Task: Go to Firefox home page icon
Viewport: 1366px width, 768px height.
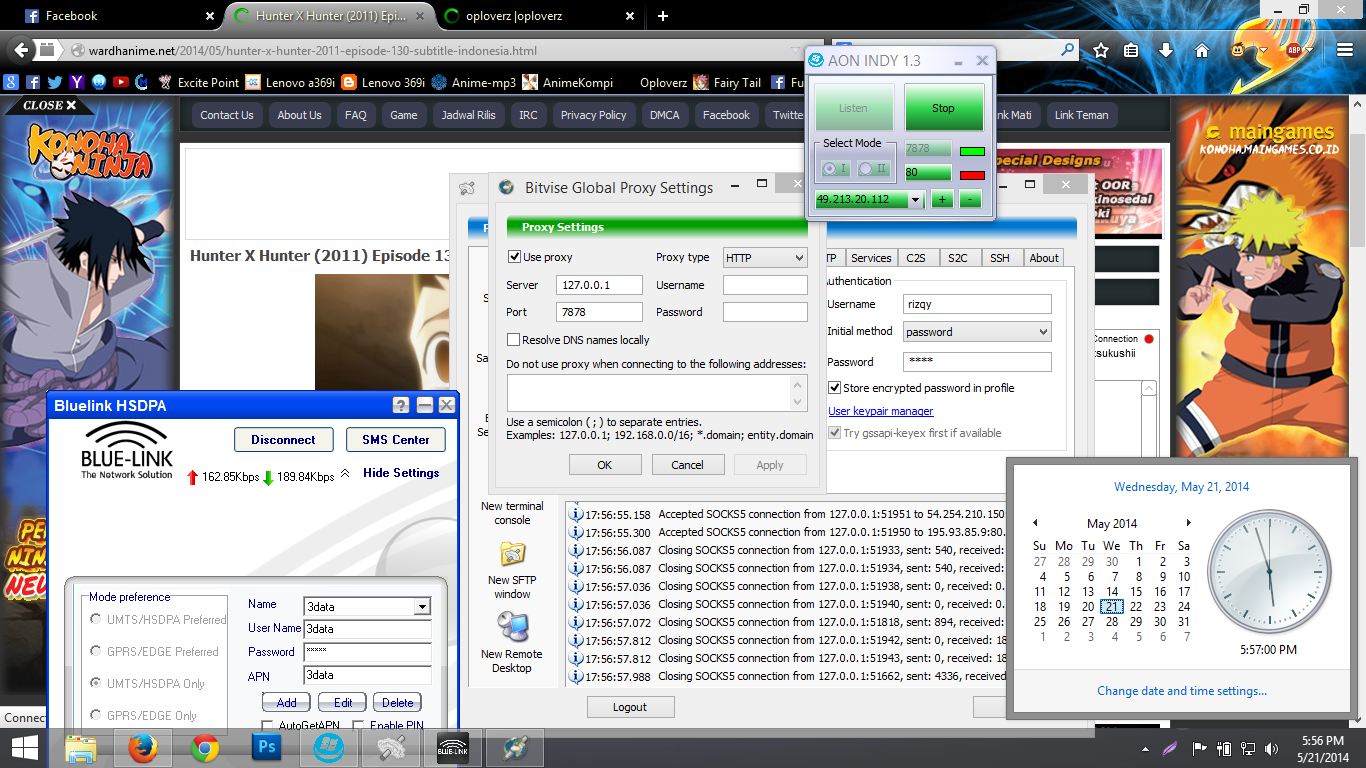Action: click(1202, 50)
